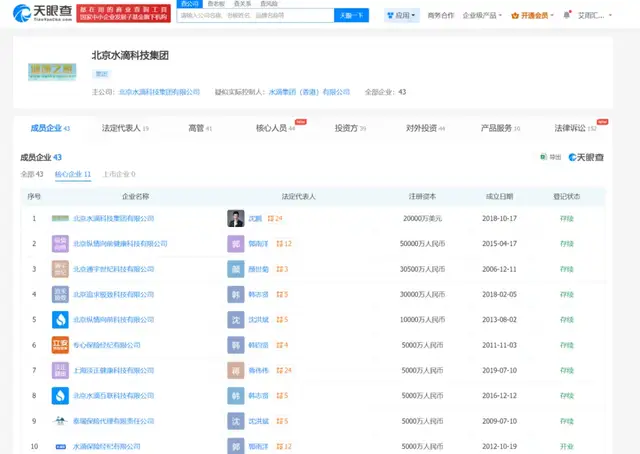Click the 天眼一下 search button
Image resolution: width=640 pixels, height=454 pixels.
point(350,16)
